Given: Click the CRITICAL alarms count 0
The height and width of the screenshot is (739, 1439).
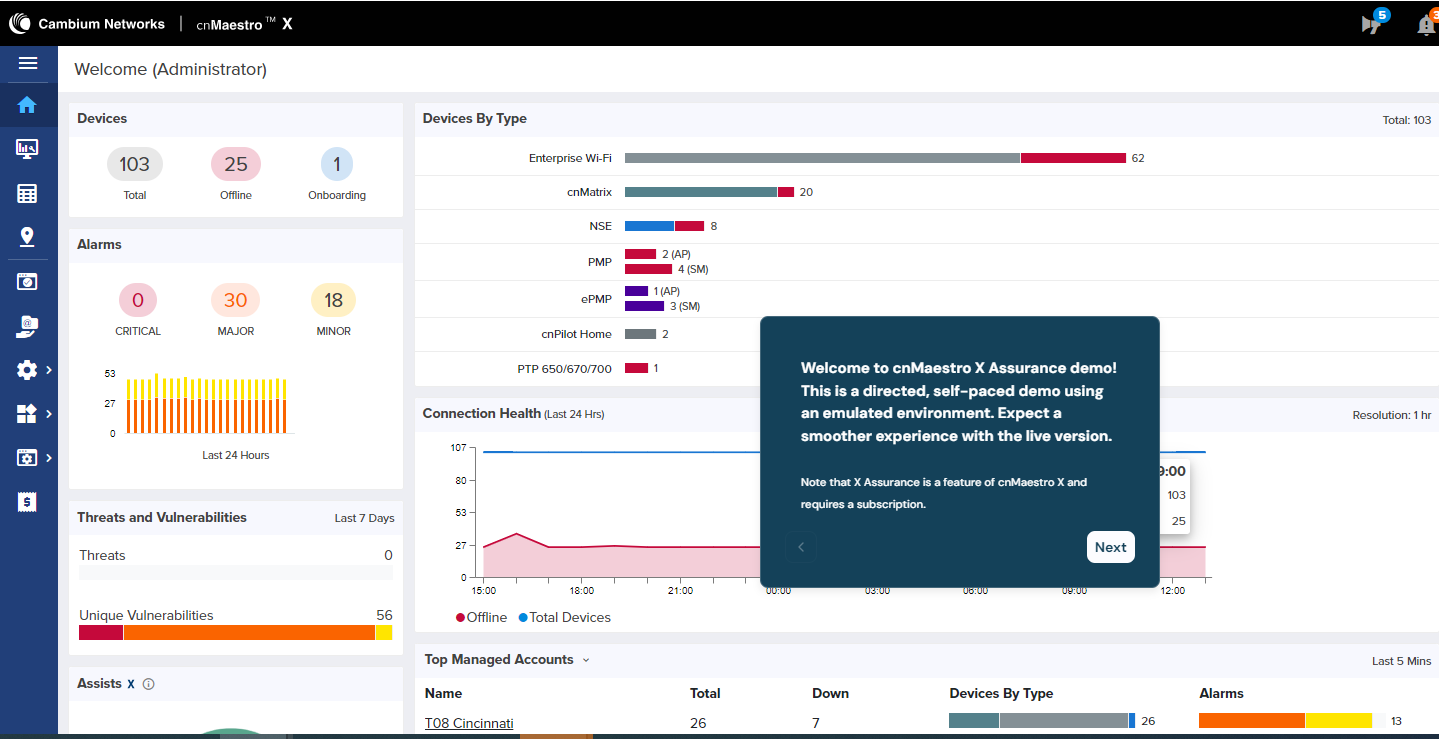Looking at the screenshot, I should pos(138,300).
